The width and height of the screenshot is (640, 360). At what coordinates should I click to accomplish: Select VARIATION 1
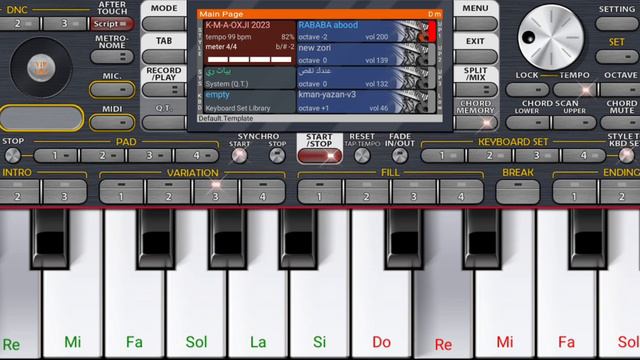click(121, 191)
